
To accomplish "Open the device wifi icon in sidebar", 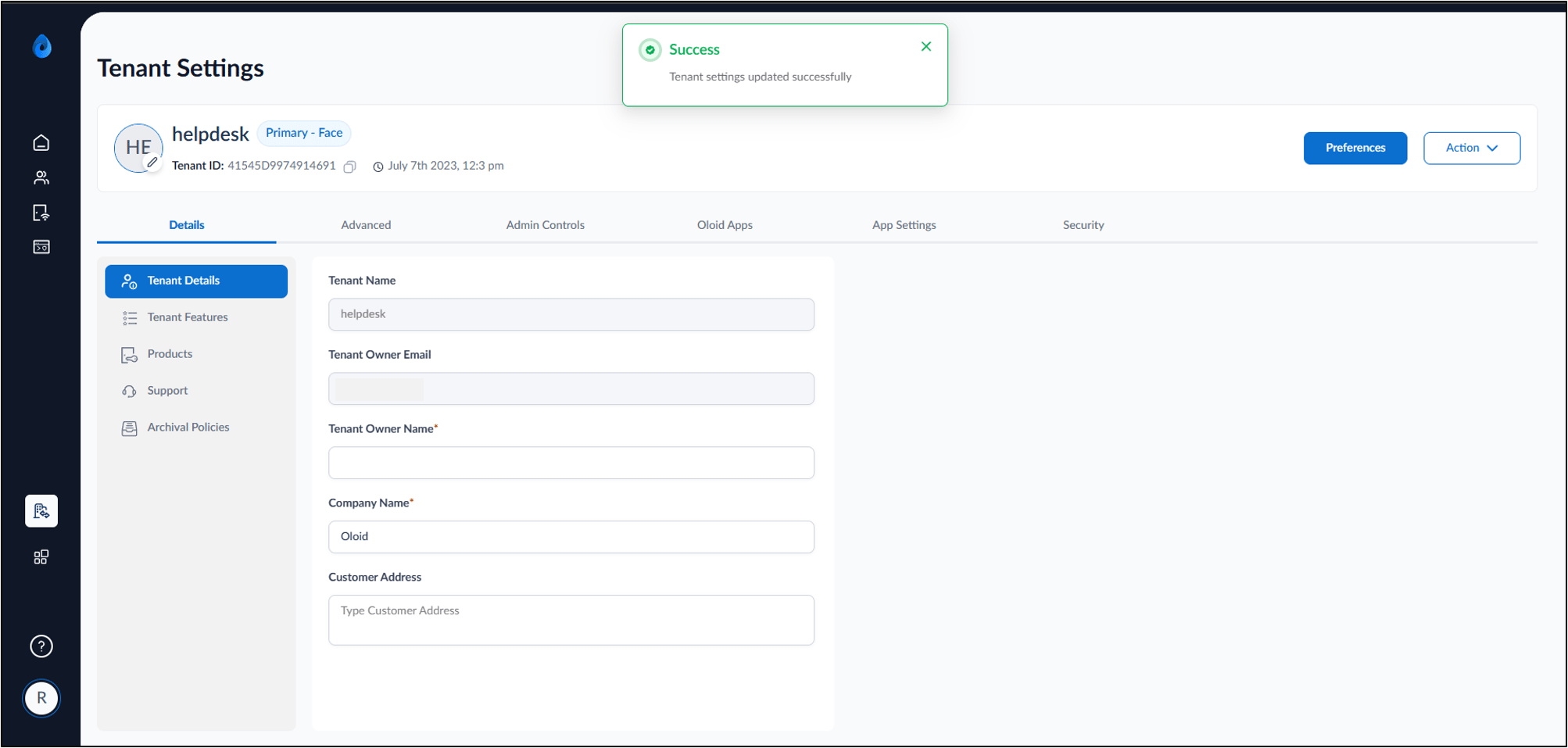I will pos(41,213).
